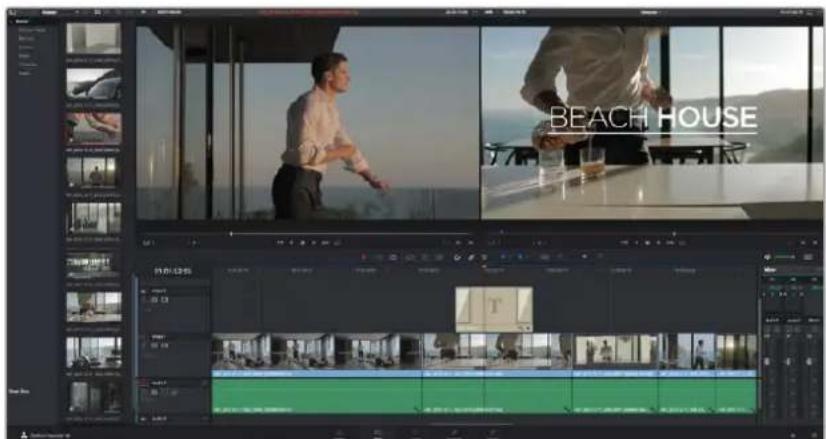Click the DaVinci Resolve logo in the bottom-left corner
Screen dimensions: 826x439
(23, 435)
